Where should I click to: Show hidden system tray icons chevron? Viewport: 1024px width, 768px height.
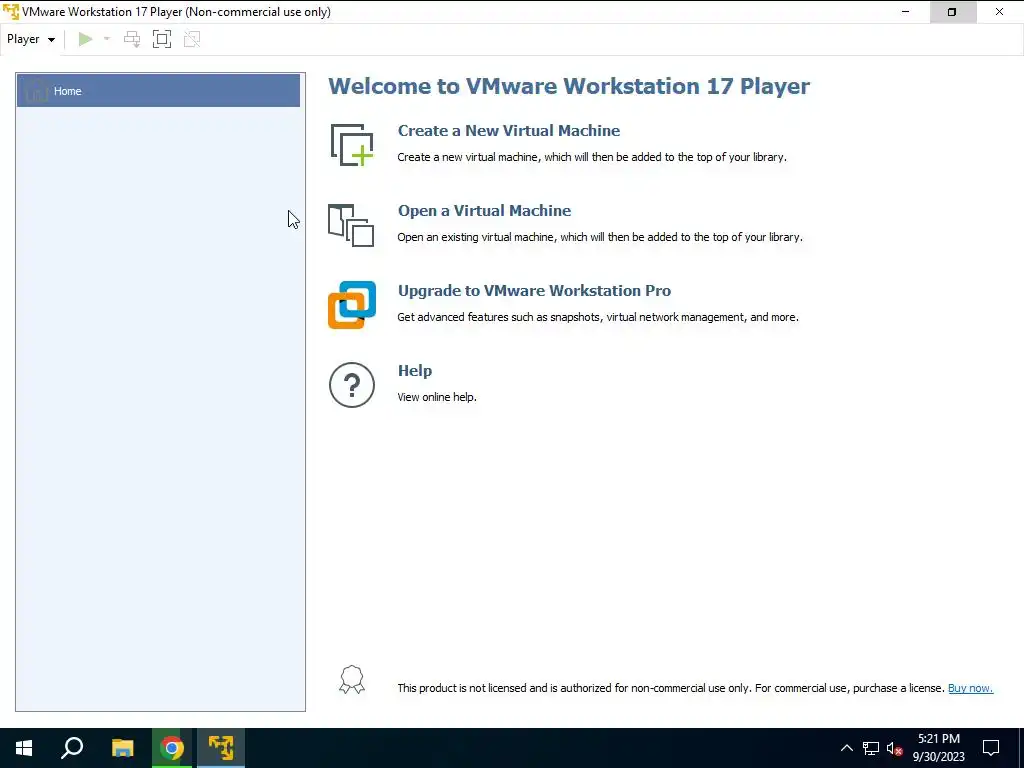846,748
